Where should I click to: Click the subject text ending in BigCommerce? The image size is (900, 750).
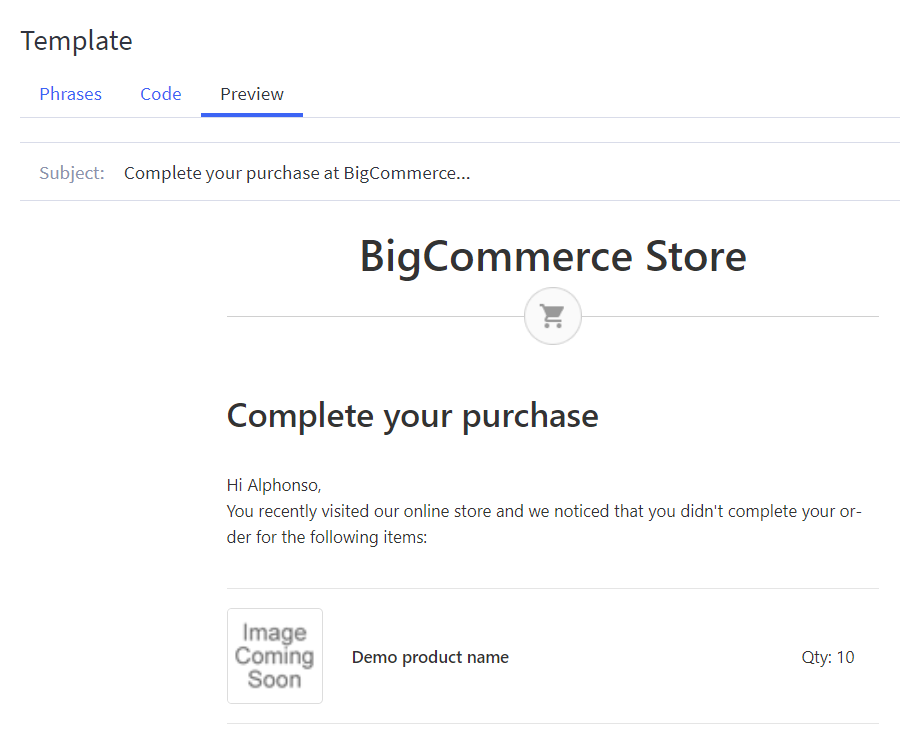coord(296,172)
